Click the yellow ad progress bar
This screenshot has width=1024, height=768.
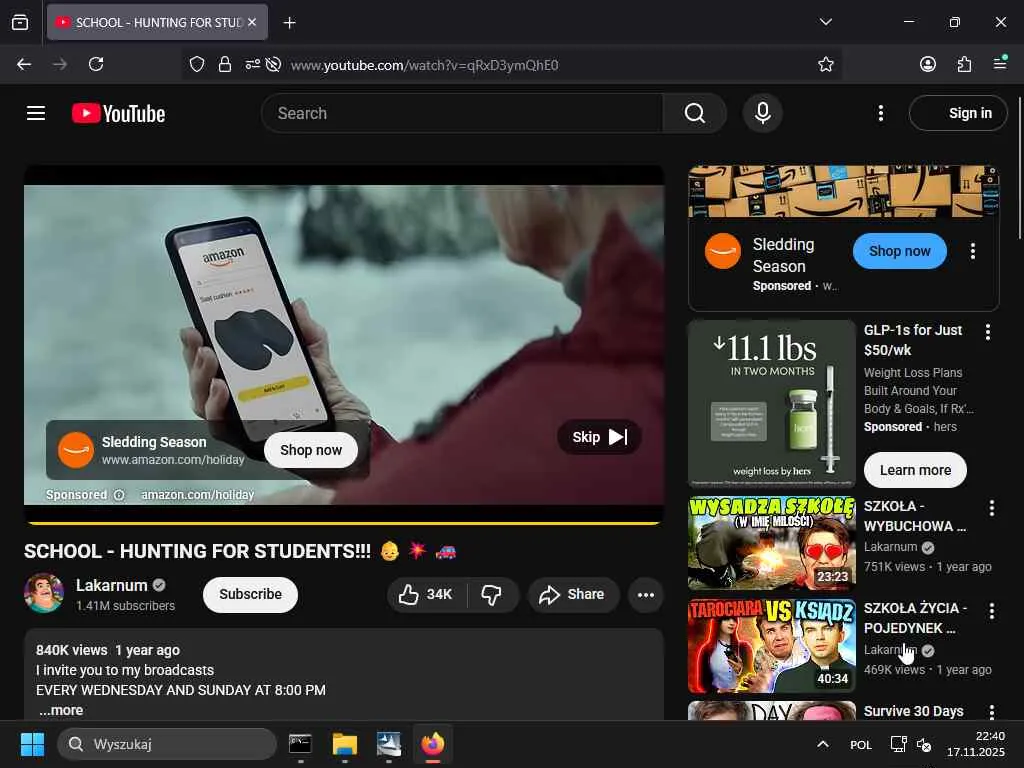(344, 523)
